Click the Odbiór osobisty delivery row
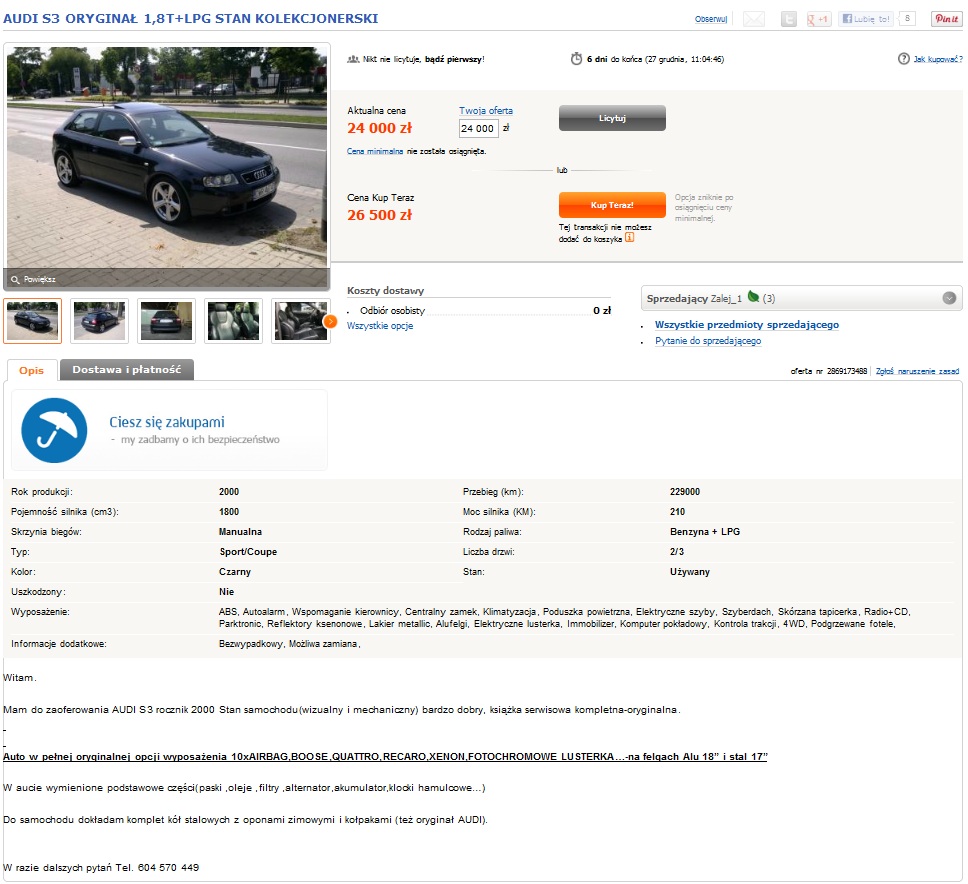This screenshot has height=884, width=968. (x=478, y=311)
